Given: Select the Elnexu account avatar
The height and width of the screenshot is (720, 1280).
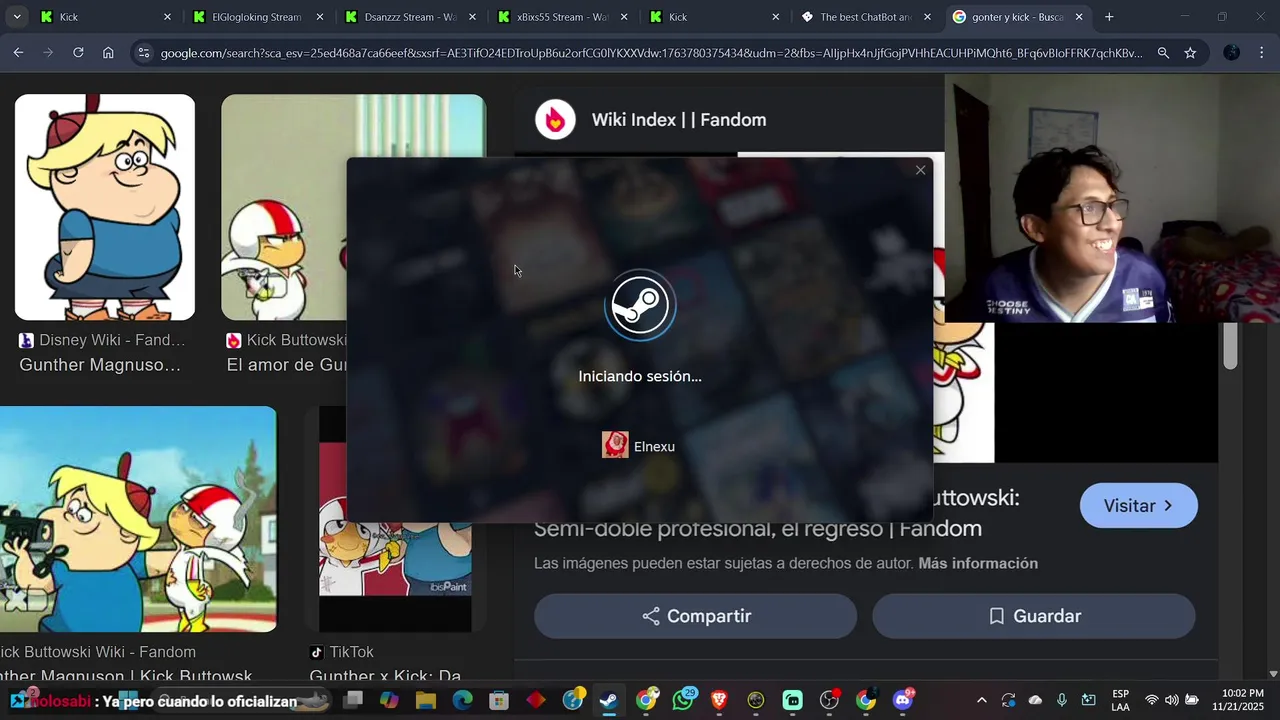Looking at the screenshot, I should click(x=615, y=445).
